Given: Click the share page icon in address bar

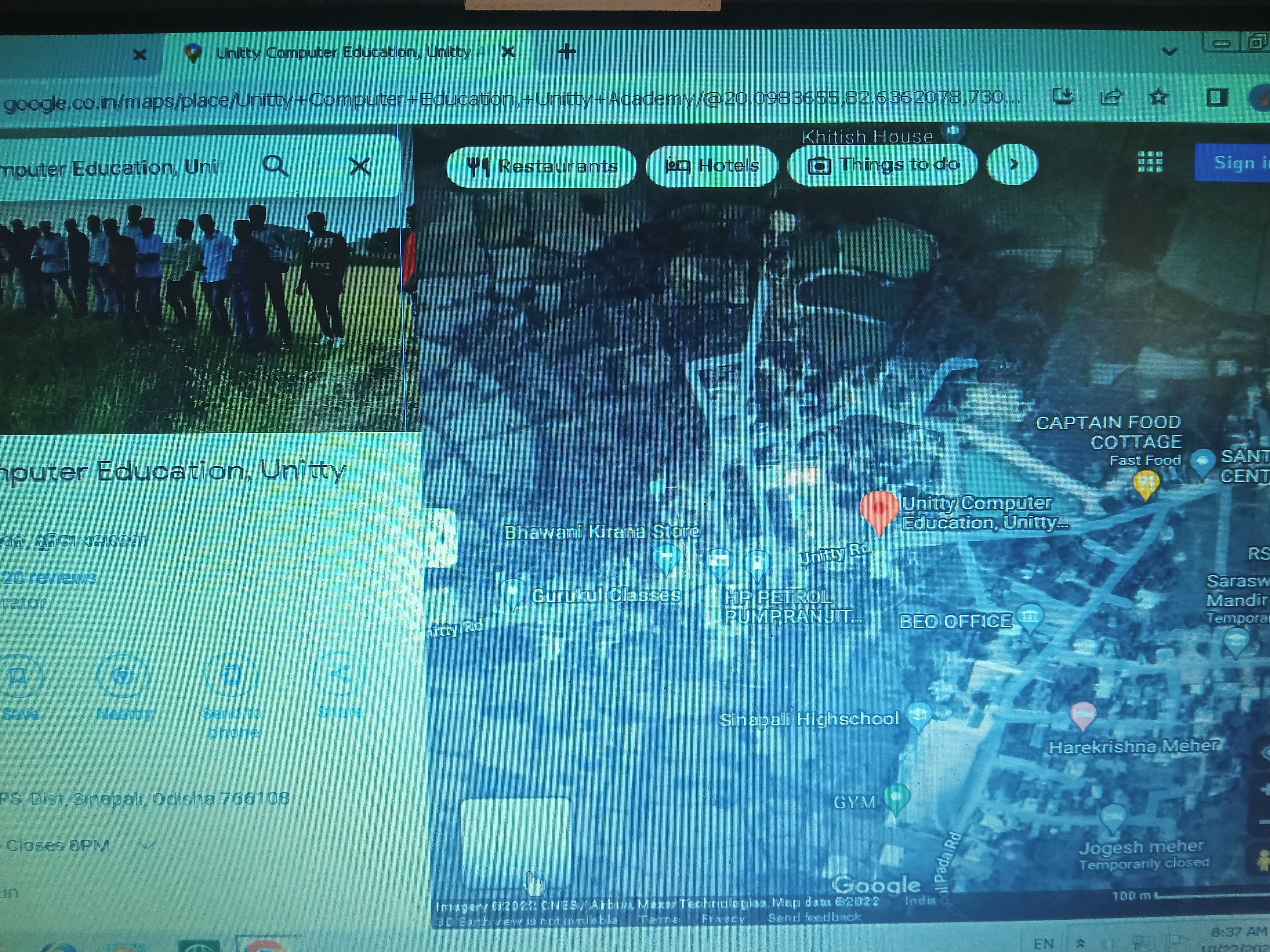Looking at the screenshot, I should [1111, 97].
